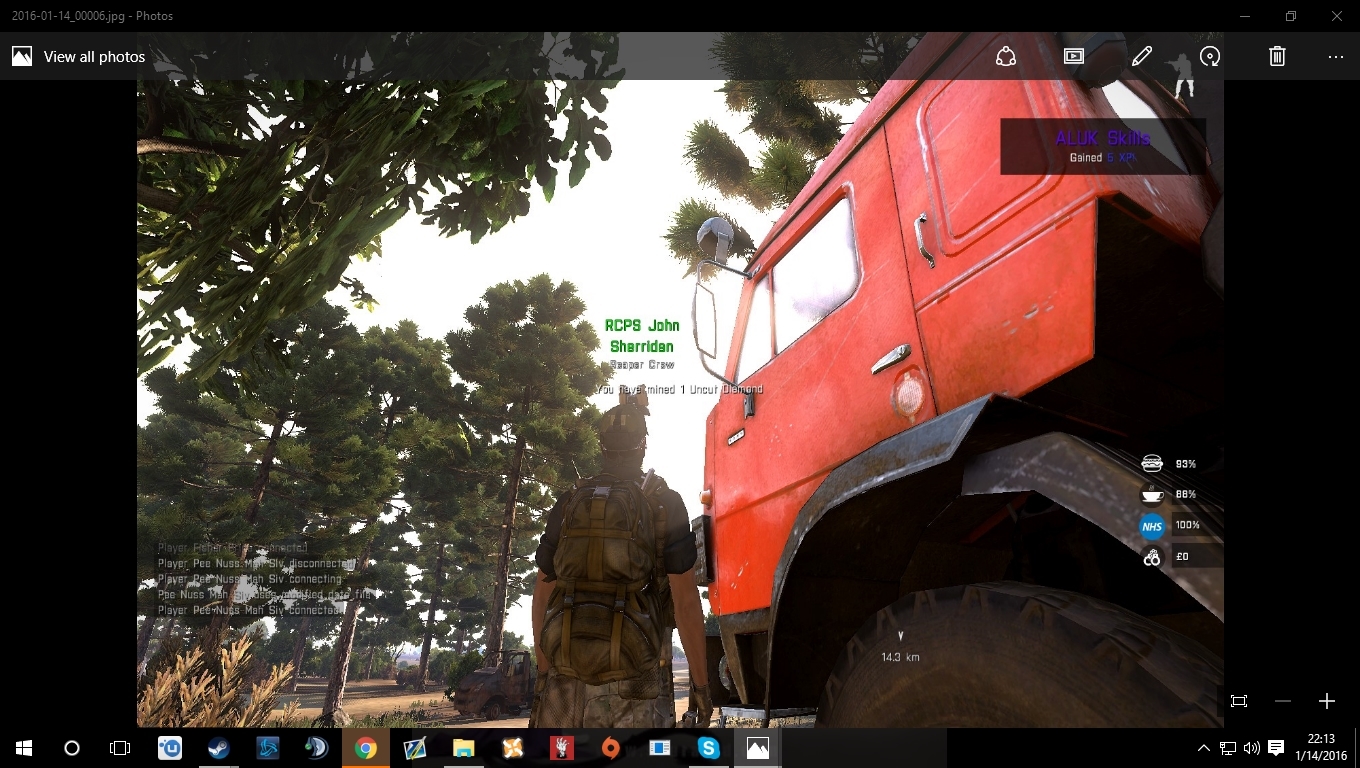Open the red skeletal-hand taskbar app
Screen dimensions: 1360x768
(x=561, y=748)
